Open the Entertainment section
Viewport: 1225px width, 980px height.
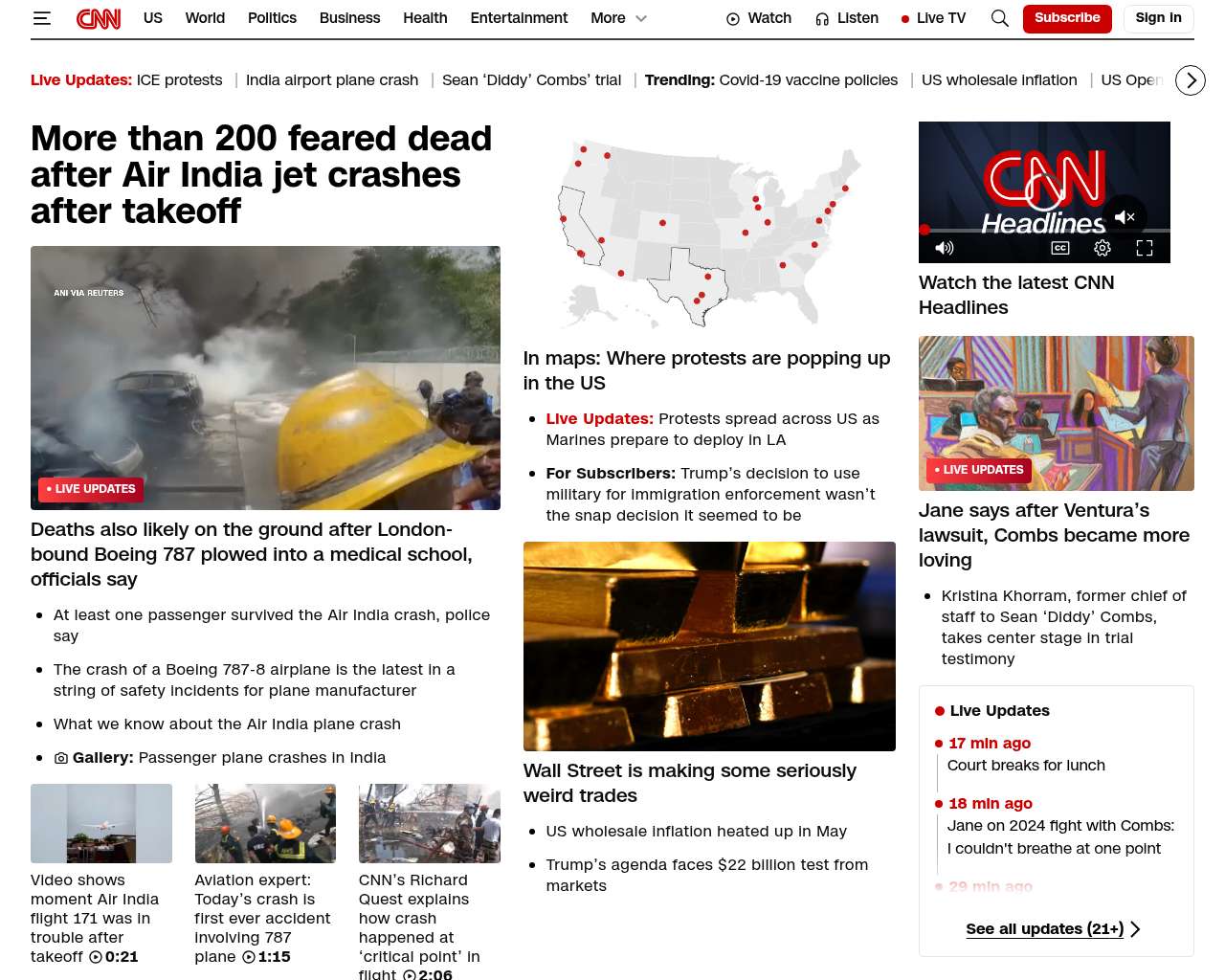tap(519, 18)
